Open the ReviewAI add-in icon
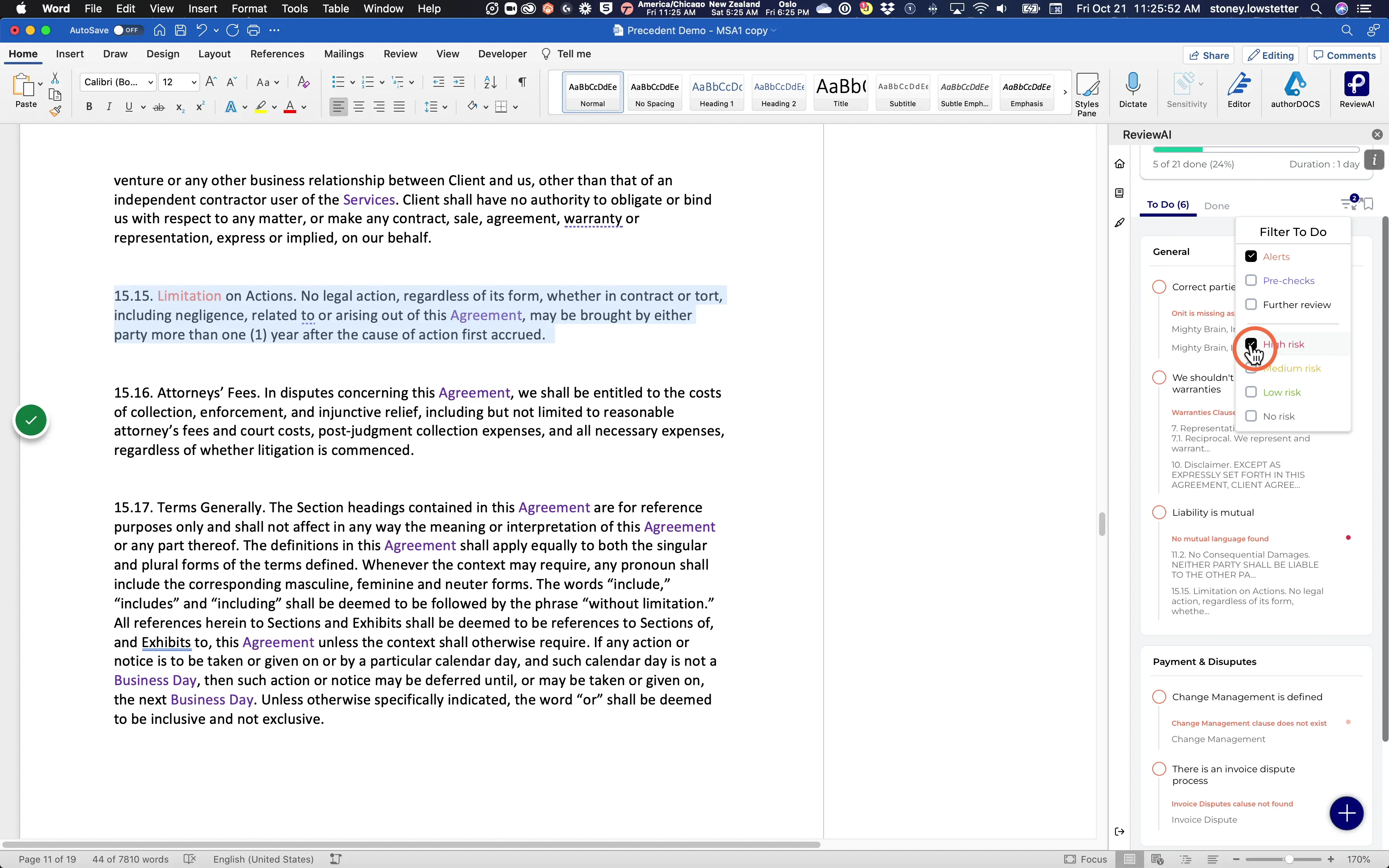 coord(1356,90)
